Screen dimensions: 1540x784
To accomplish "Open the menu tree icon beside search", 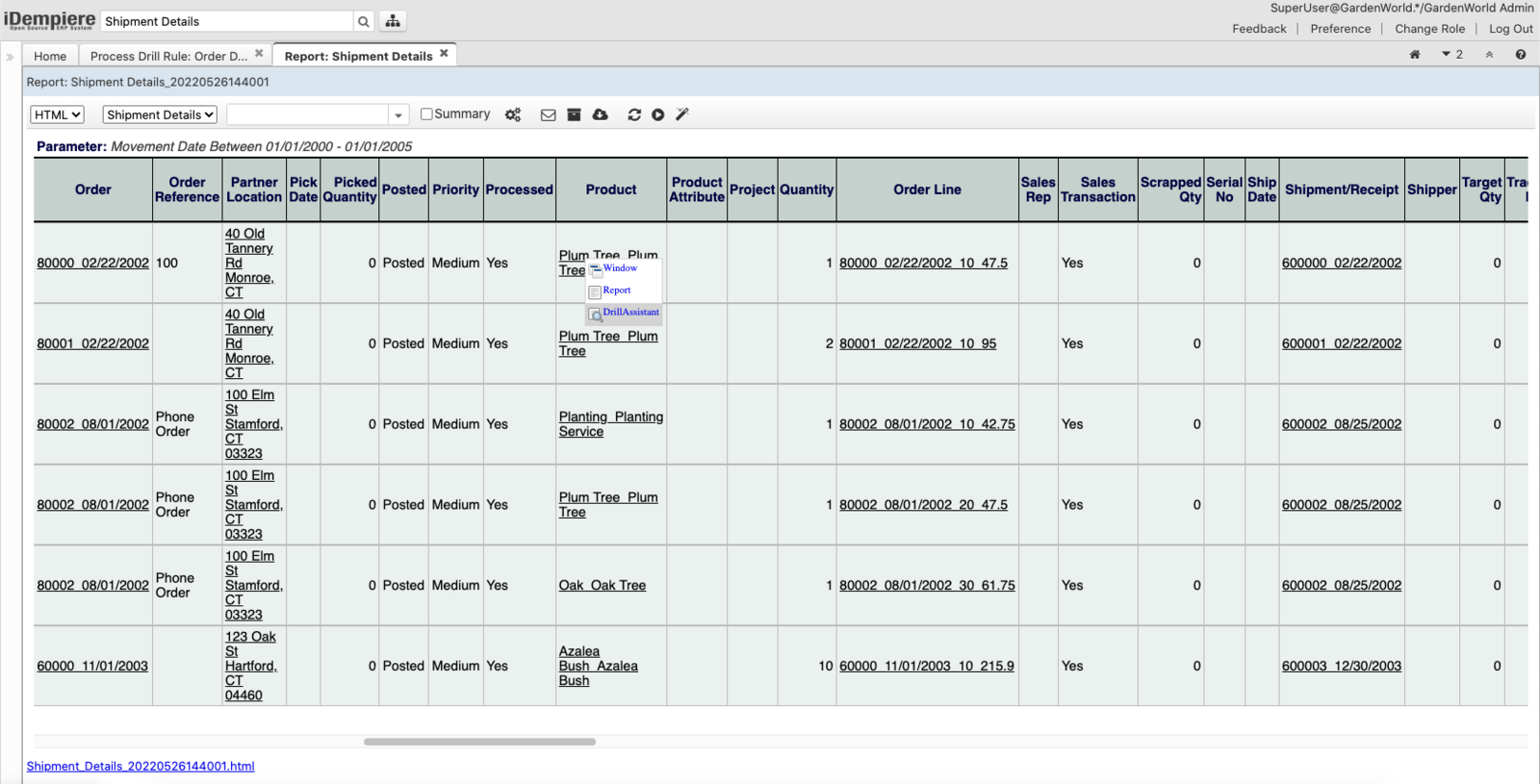I will click(393, 21).
